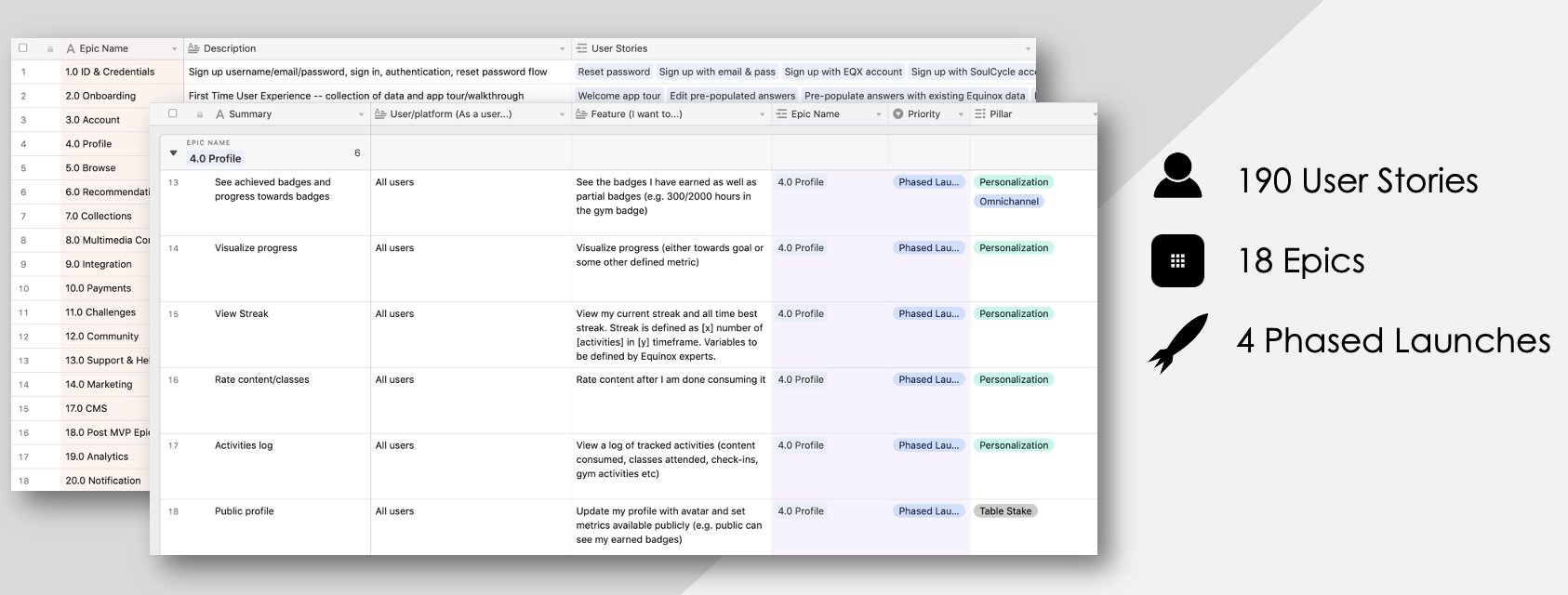Screen dimensions: 1568x595
Task: Select the 7.0 Collections epic cell
Action: click(105, 217)
